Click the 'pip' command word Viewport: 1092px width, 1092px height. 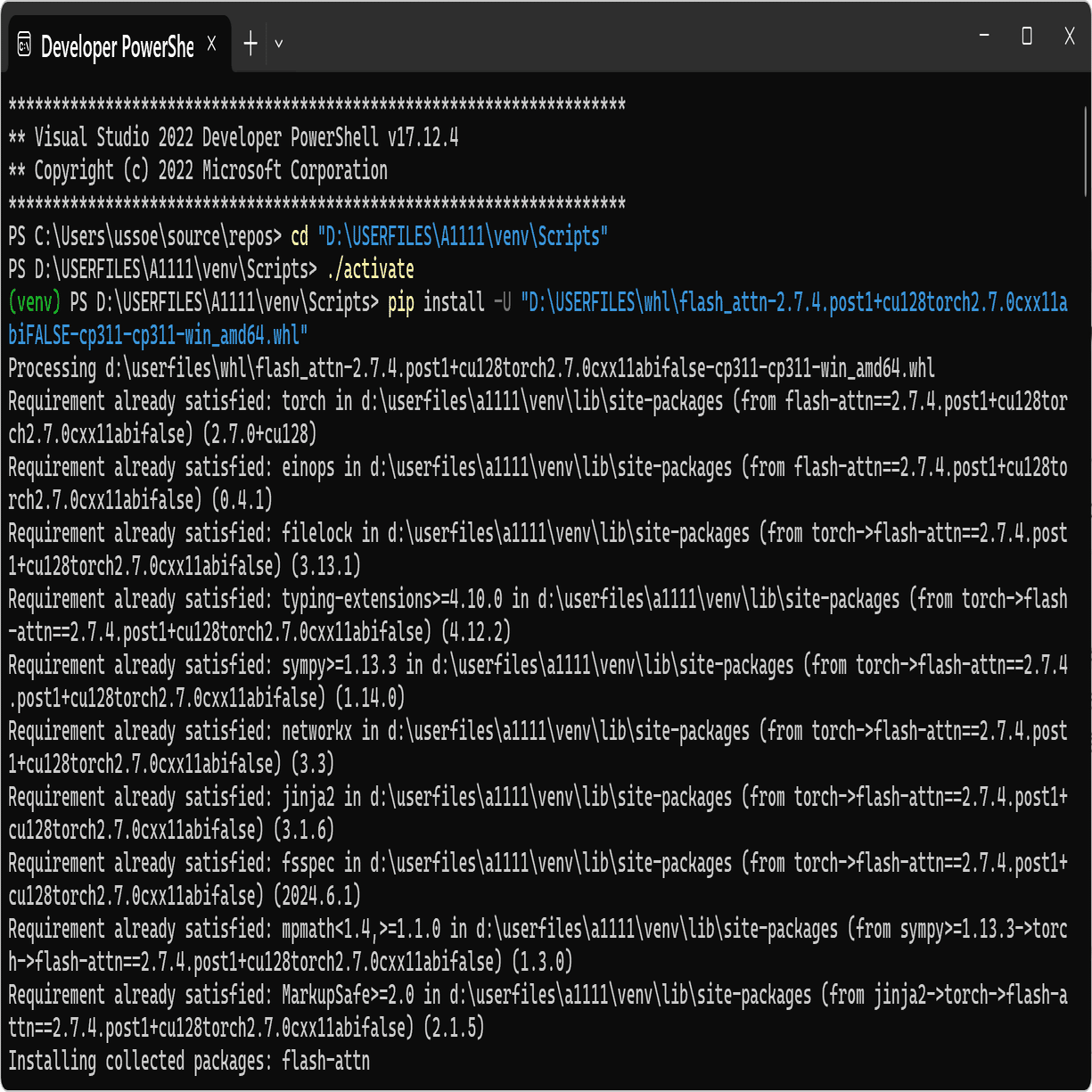(x=401, y=302)
